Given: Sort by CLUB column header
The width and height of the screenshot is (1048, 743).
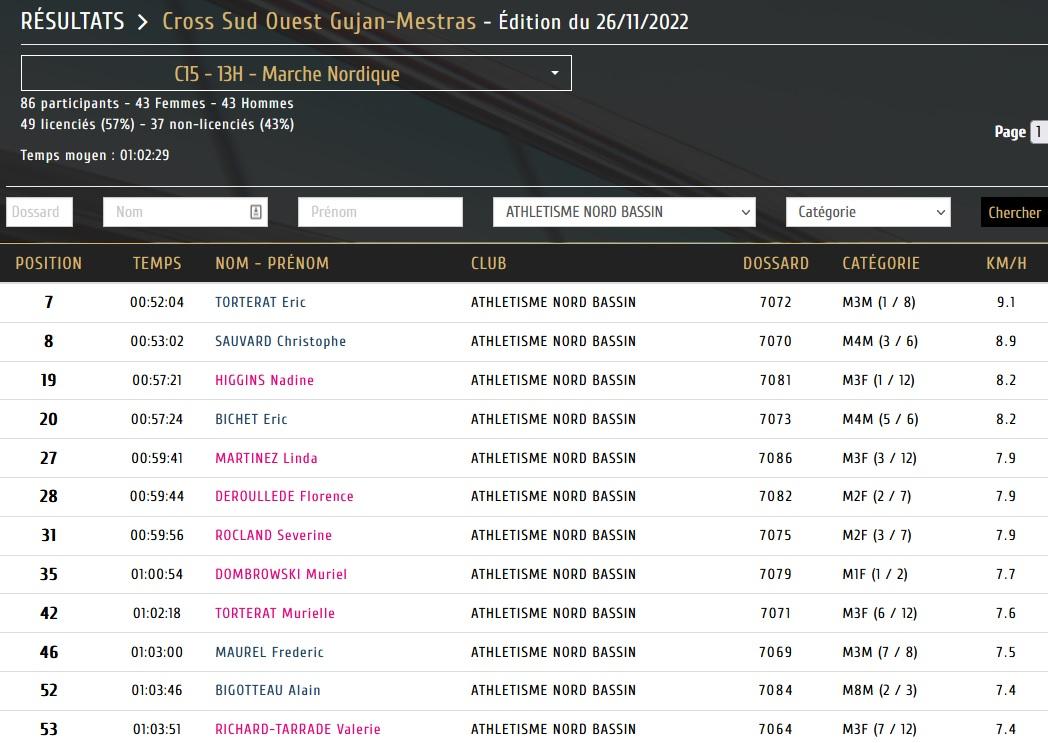Looking at the screenshot, I should click(x=489, y=263).
